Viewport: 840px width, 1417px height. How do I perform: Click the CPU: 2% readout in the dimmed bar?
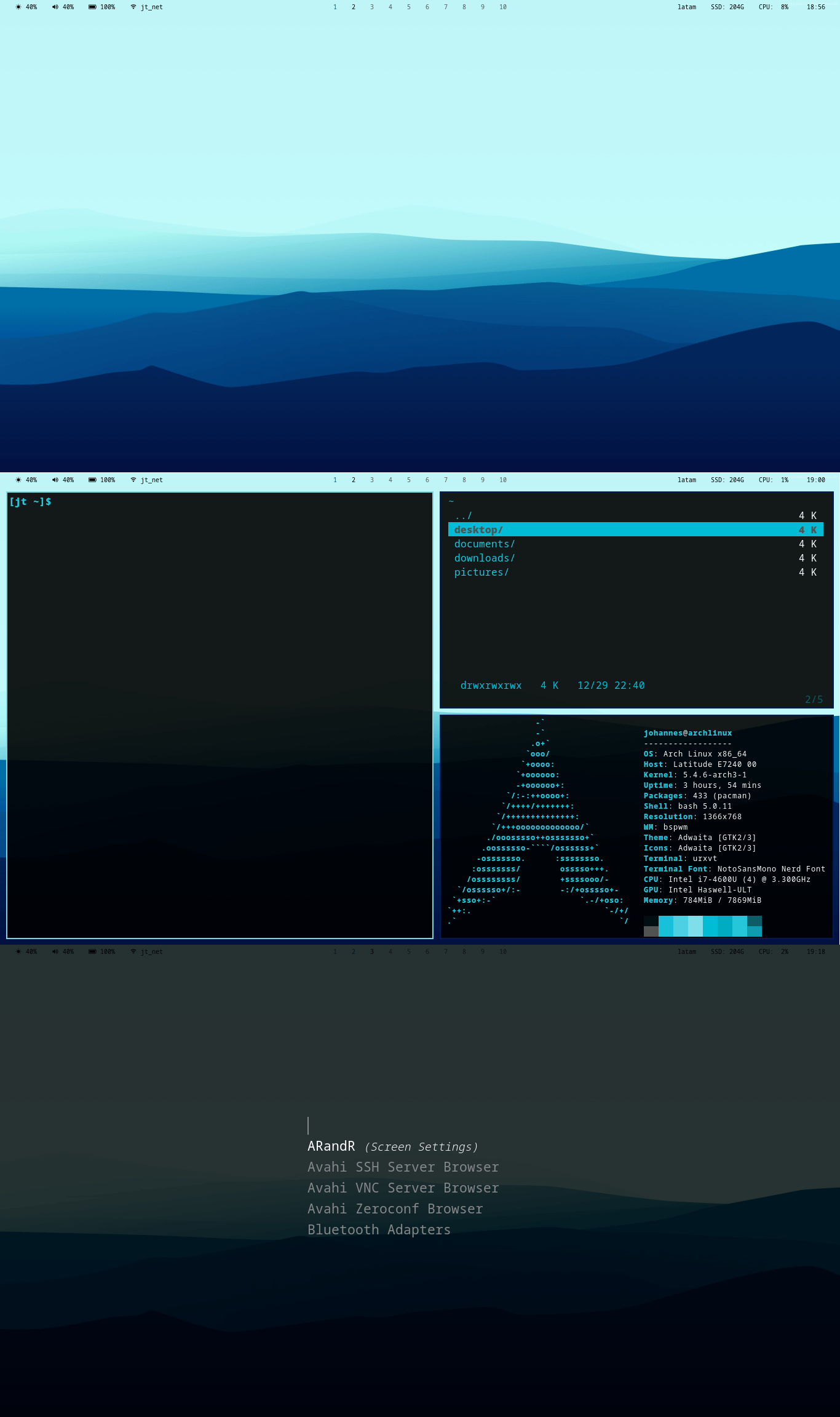[774, 951]
